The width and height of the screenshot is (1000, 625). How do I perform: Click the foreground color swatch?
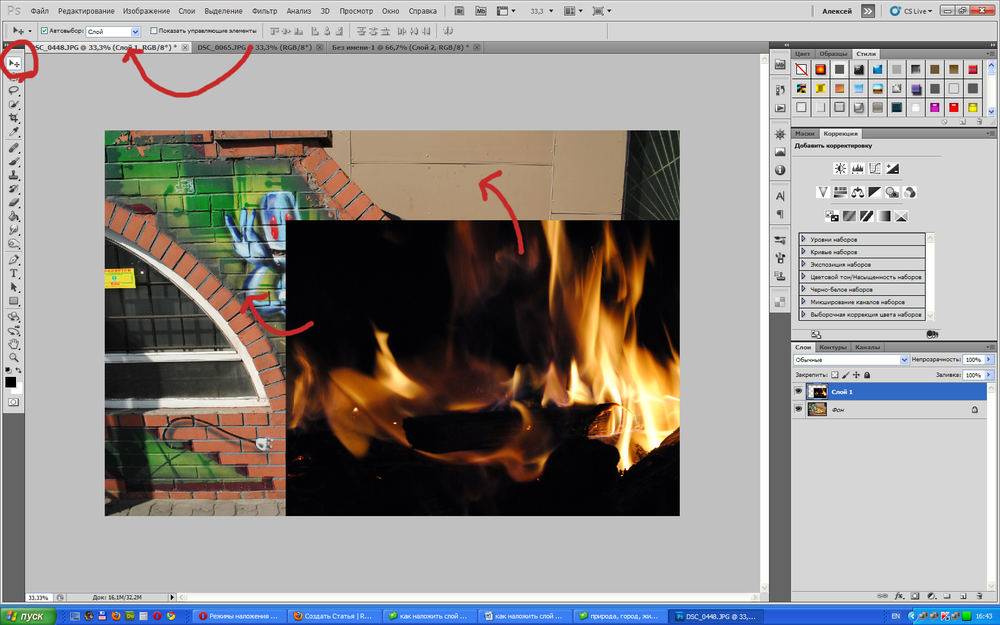point(10,381)
